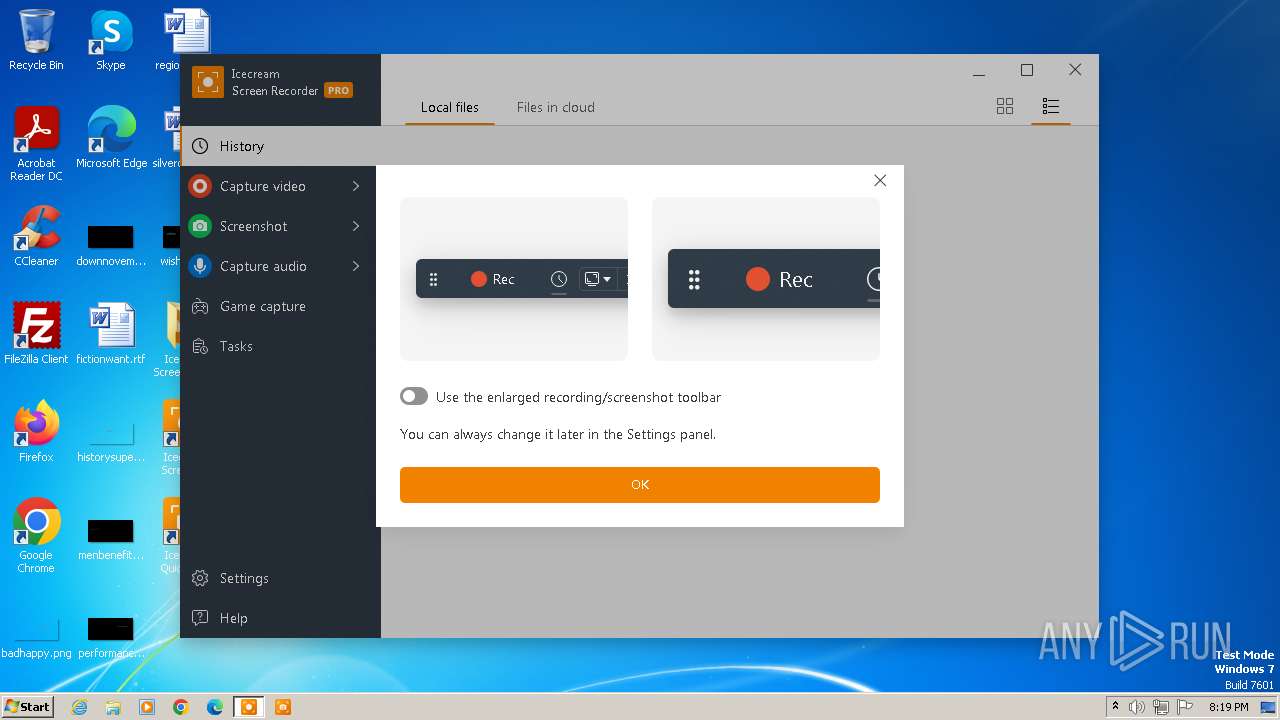Click the Settings gear icon

click(200, 578)
